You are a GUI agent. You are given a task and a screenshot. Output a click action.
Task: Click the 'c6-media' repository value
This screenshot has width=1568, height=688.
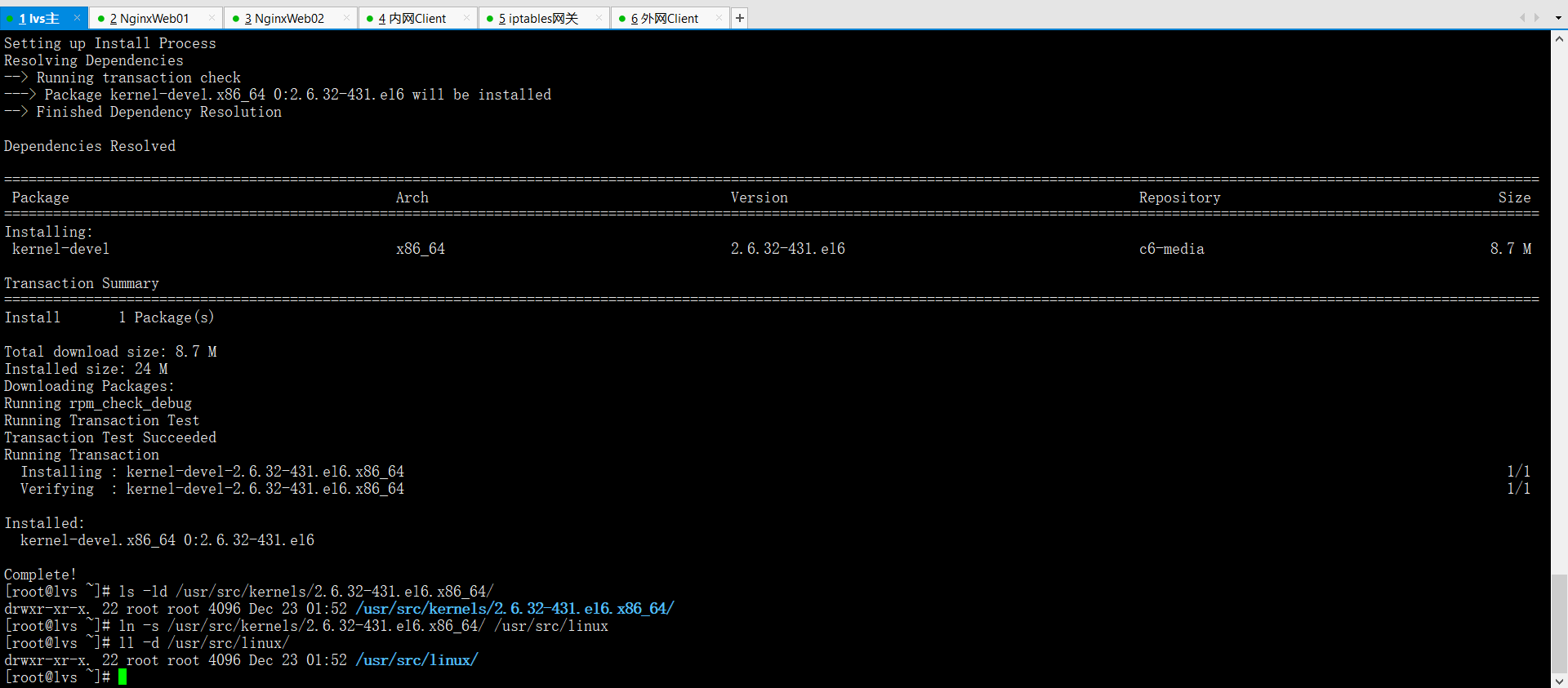[1171, 248]
